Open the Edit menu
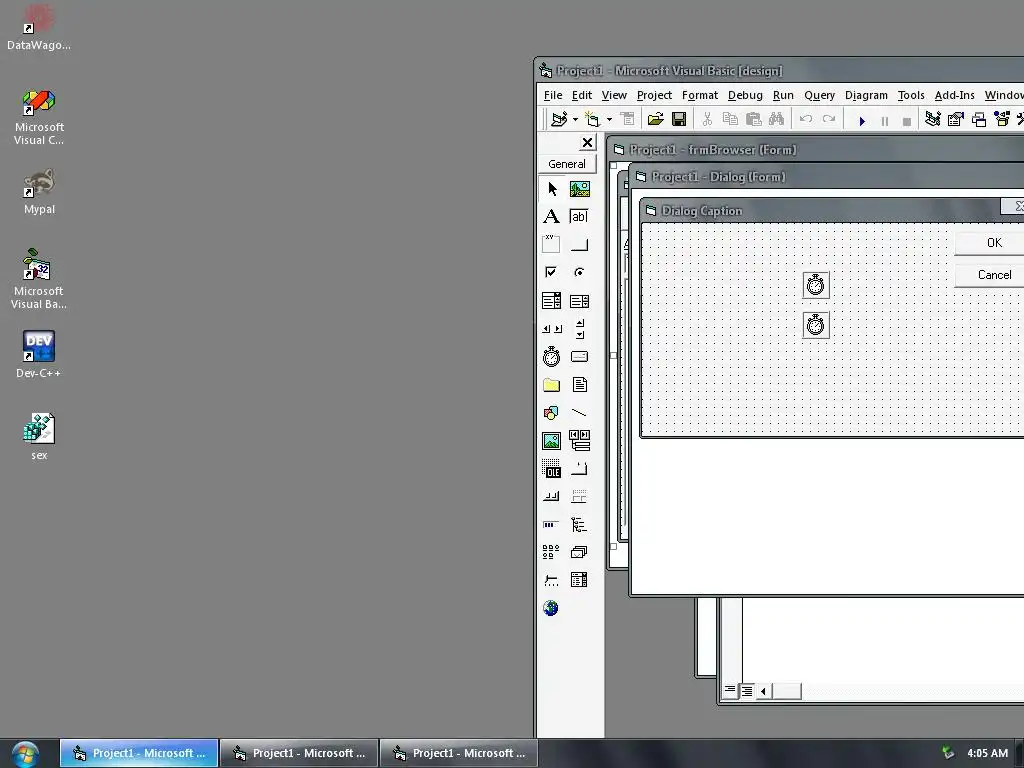1024x768 pixels. (581, 95)
